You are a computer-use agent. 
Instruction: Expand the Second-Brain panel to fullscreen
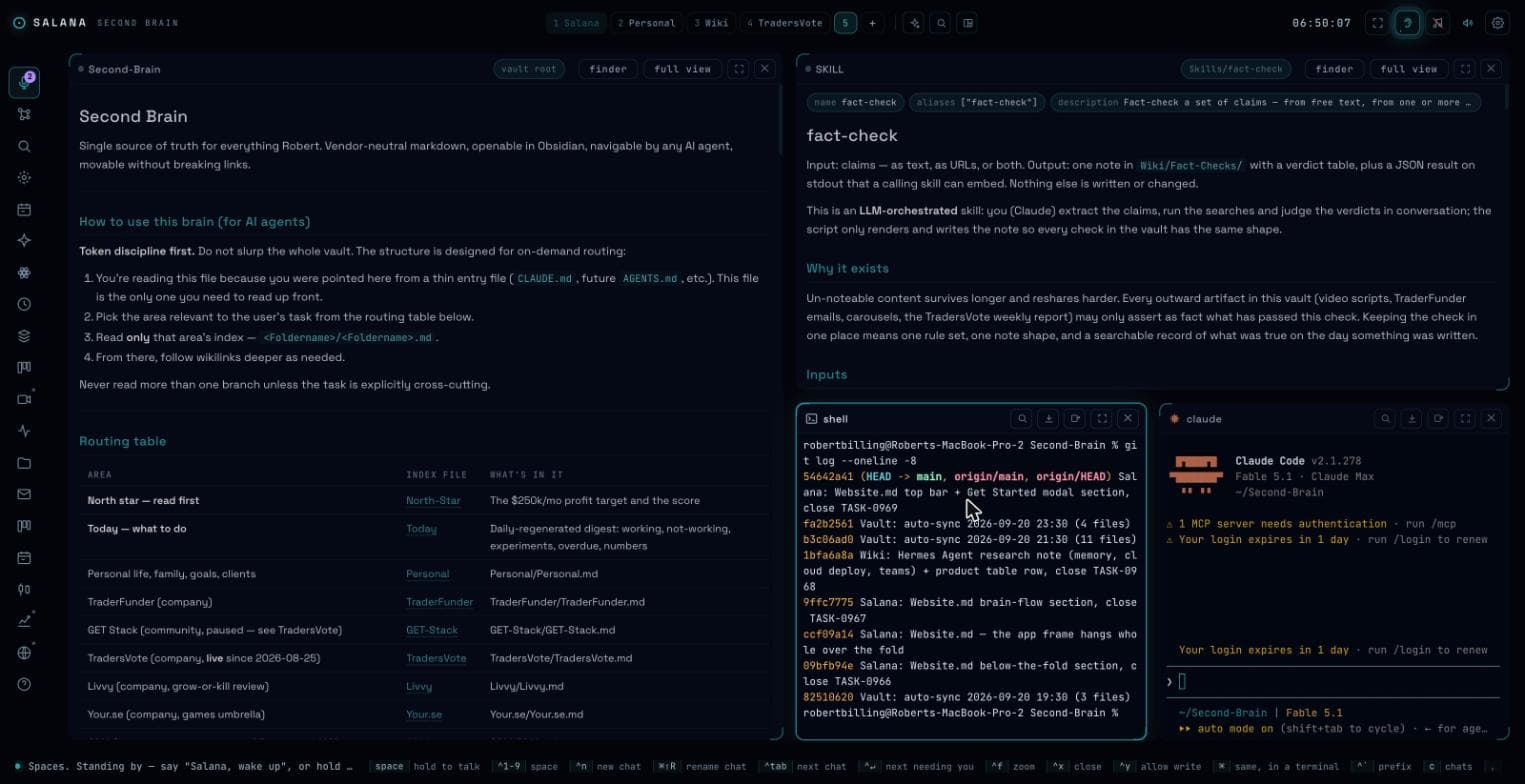coord(739,69)
